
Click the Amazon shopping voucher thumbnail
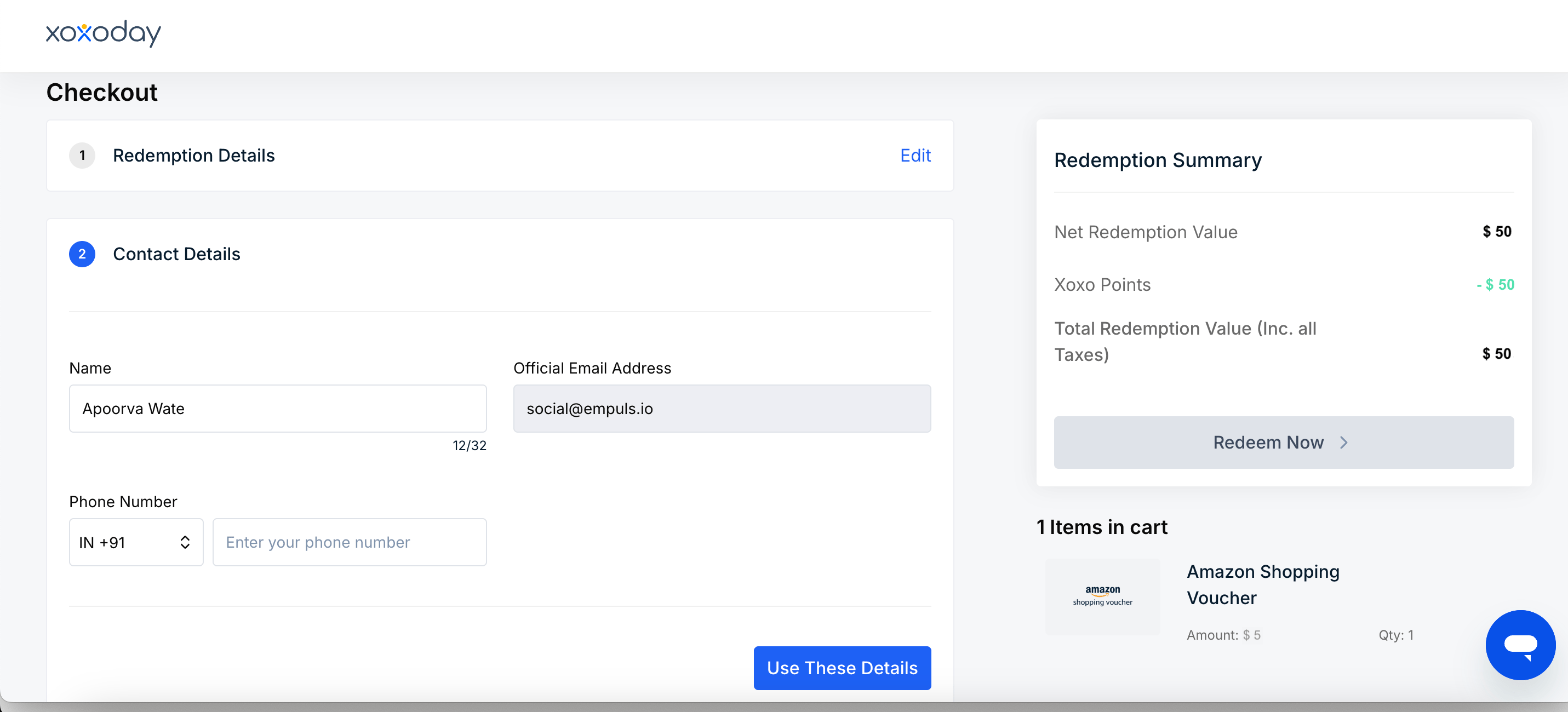coord(1102,596)
